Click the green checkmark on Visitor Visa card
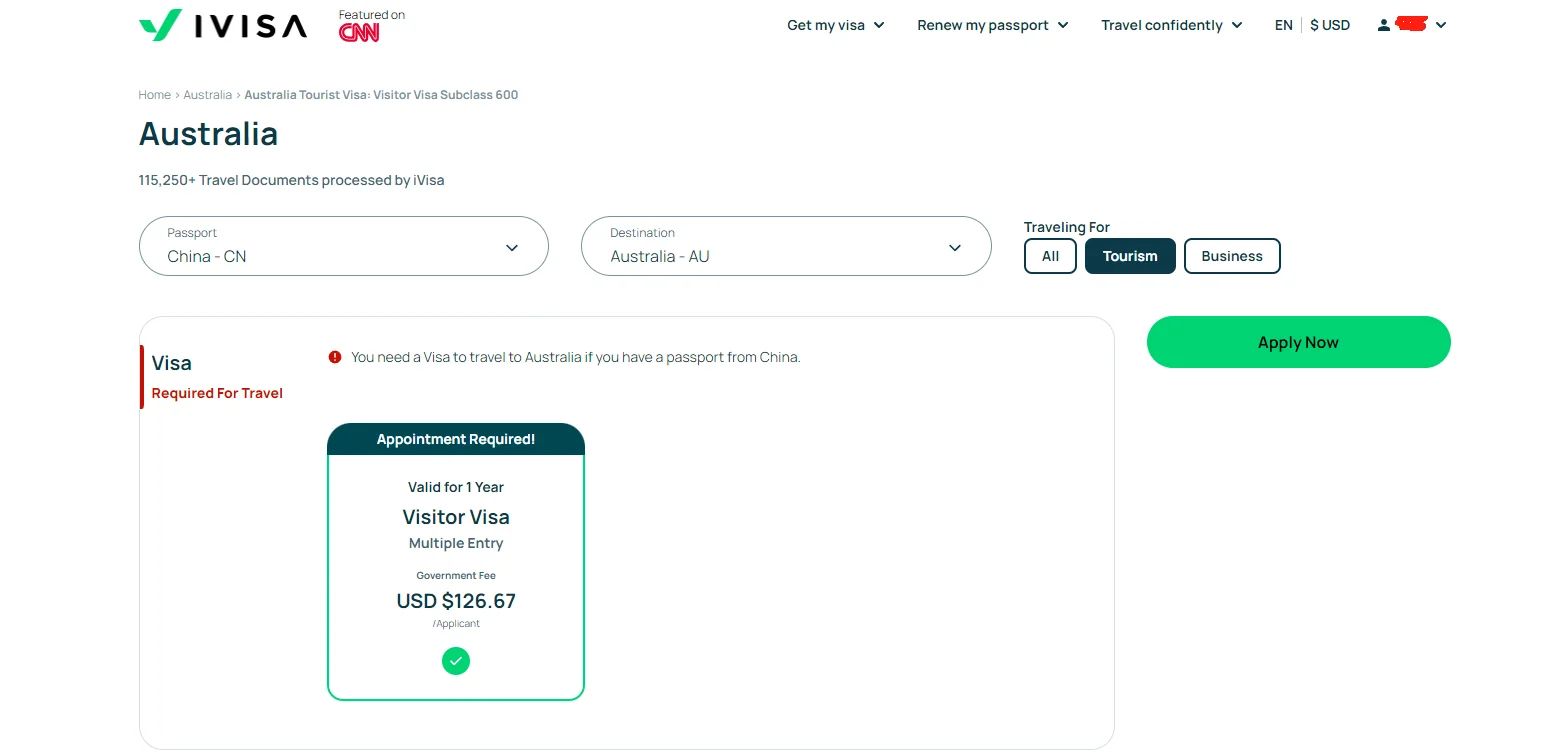This screenshot has height=756, width=1558. pyautogui.click(x=456, y=660)
